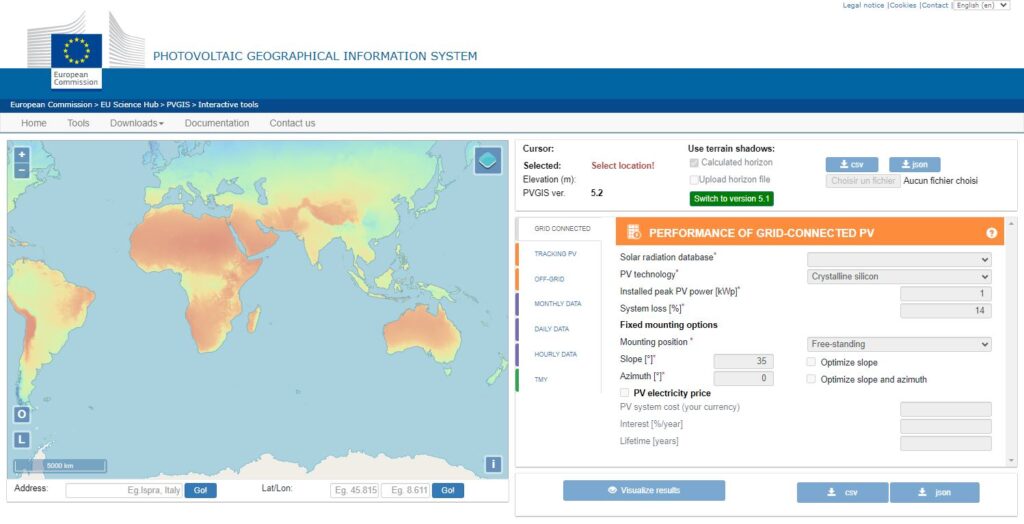Open the Documentation menu item

point(217,123)
